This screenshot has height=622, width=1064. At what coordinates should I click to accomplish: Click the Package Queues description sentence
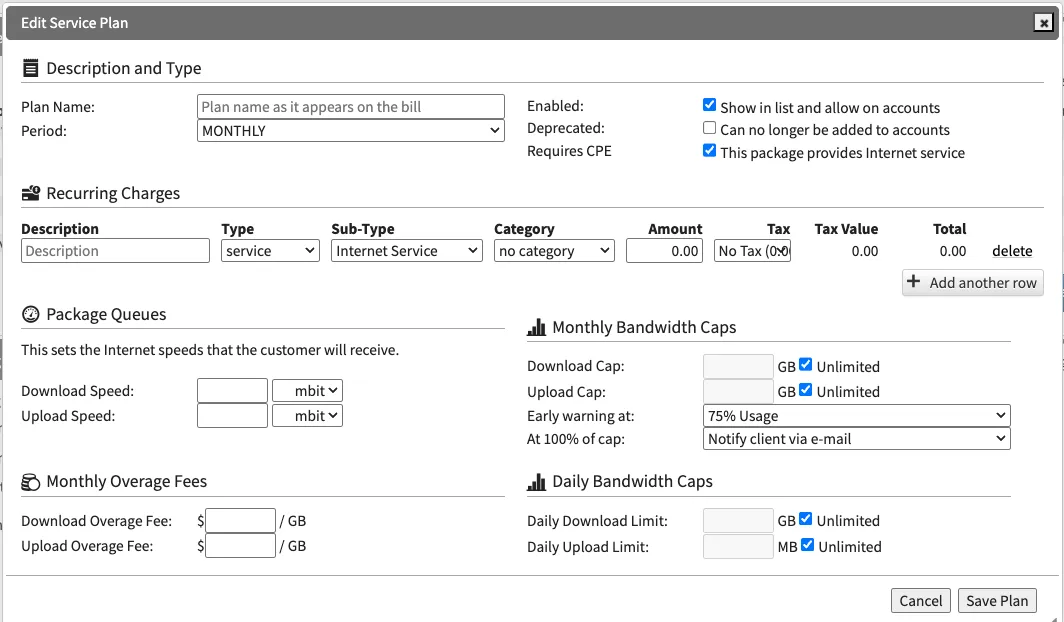(210, 350)
